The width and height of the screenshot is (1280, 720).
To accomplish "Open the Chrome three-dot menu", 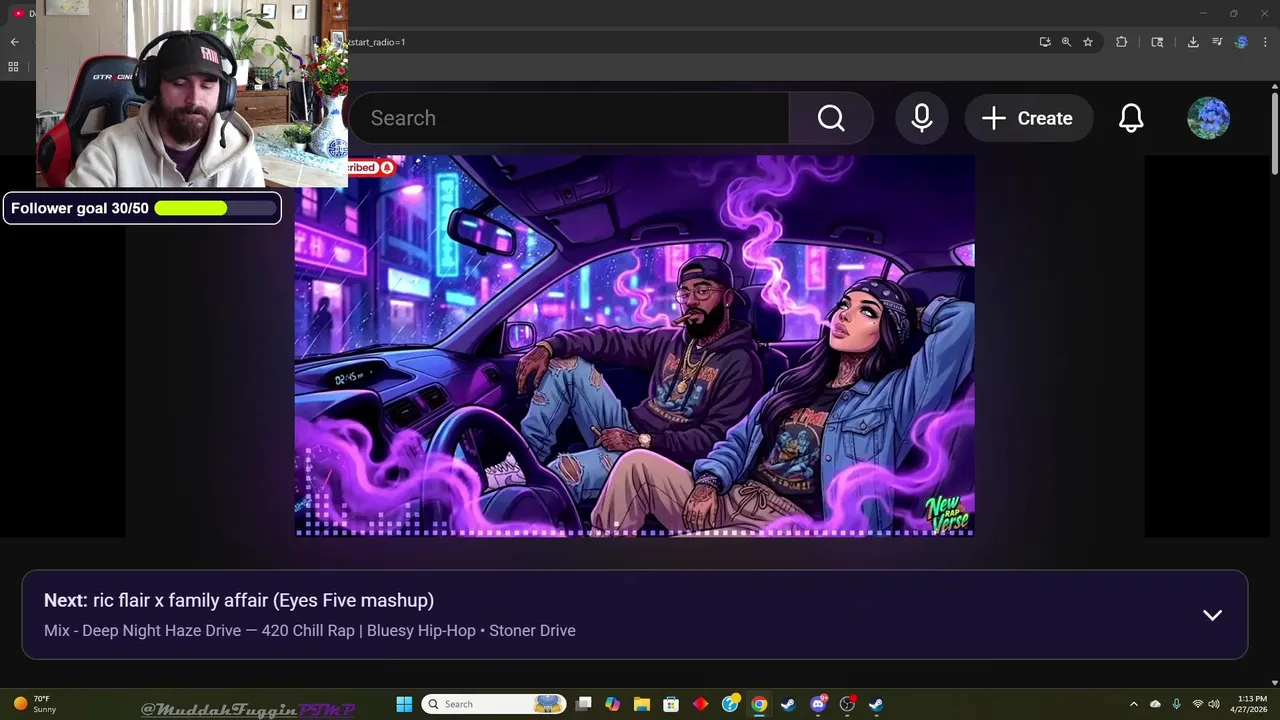I will pyautogui.click(x=1264, y=42).
